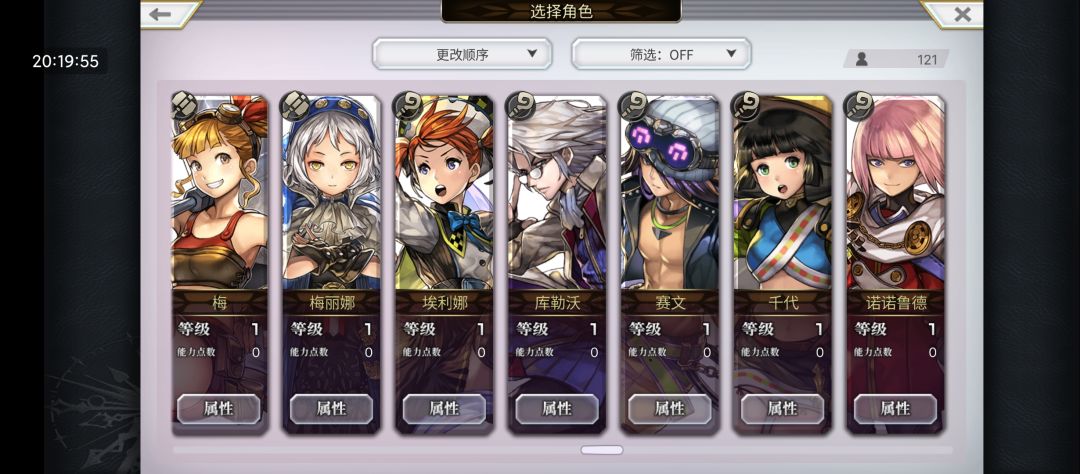Screen dimensions: 1080x474
Task: Click the arrow on the 更改顺序 dropdown
Action: click(x=532, y=54)
